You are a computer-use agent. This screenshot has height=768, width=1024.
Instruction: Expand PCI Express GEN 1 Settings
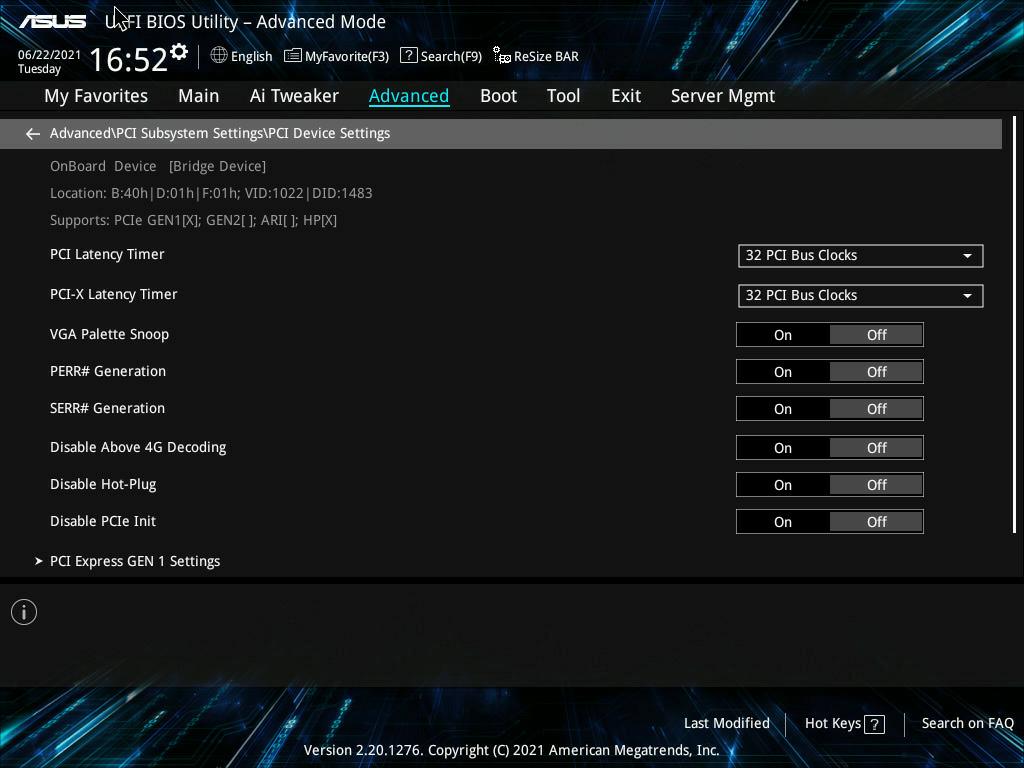(x=135, y=561)
